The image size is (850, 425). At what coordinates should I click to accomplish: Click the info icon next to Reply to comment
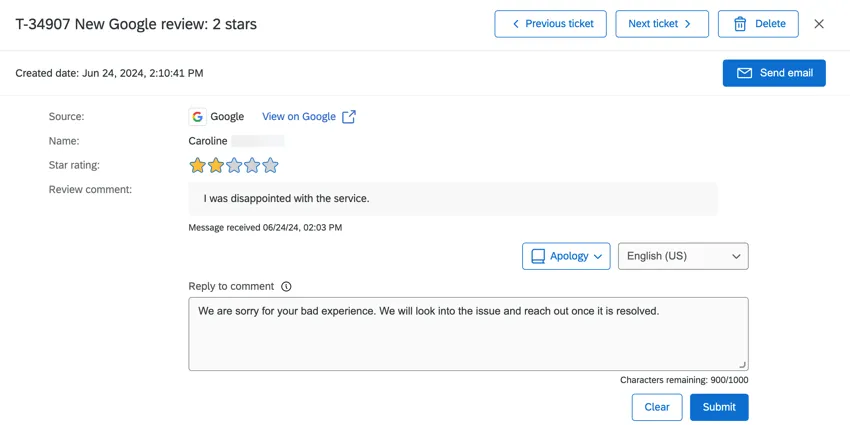(286, 287)
